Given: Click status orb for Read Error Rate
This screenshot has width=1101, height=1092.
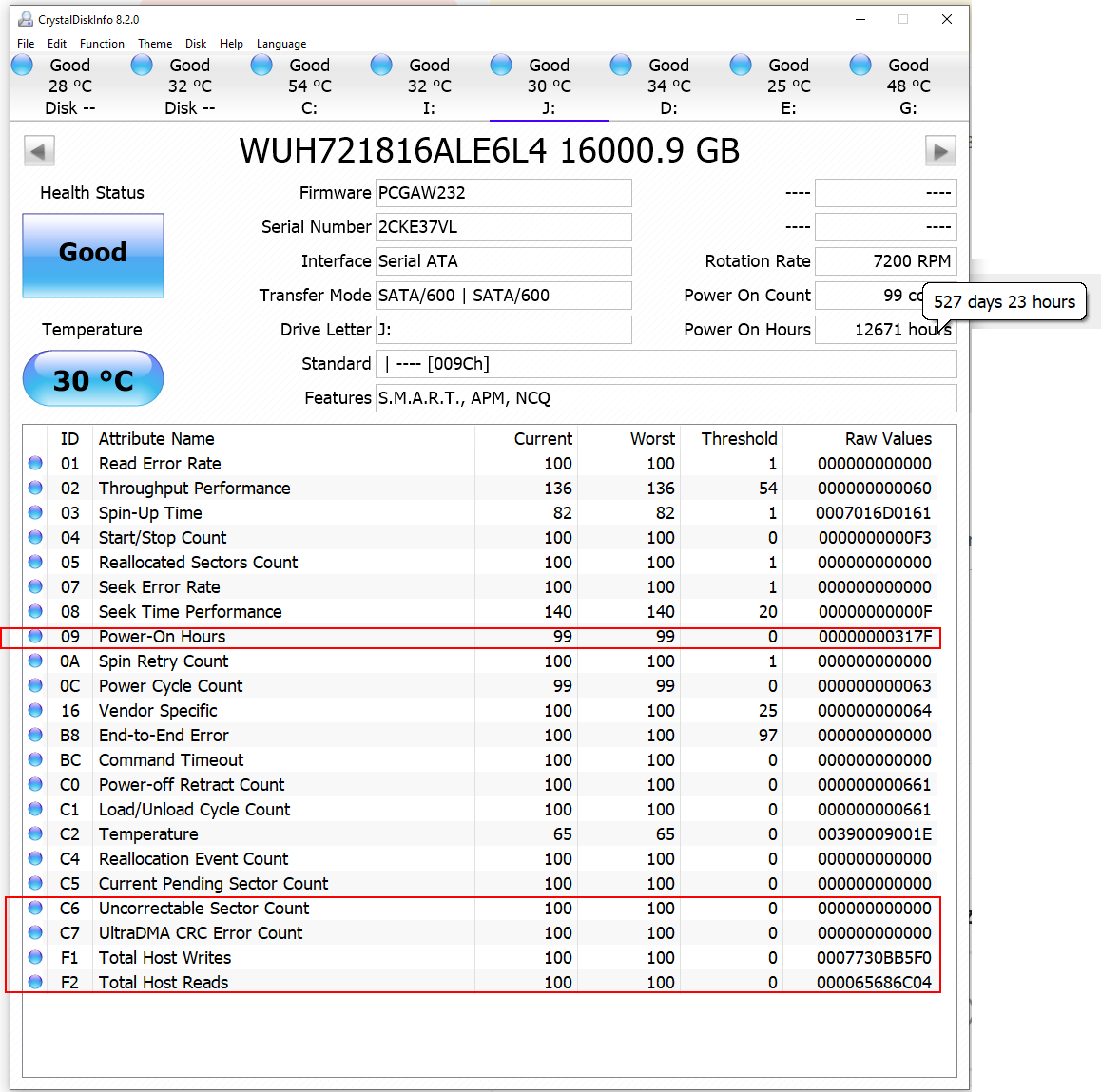Looking at the screenshot, I should click(35, 463).
